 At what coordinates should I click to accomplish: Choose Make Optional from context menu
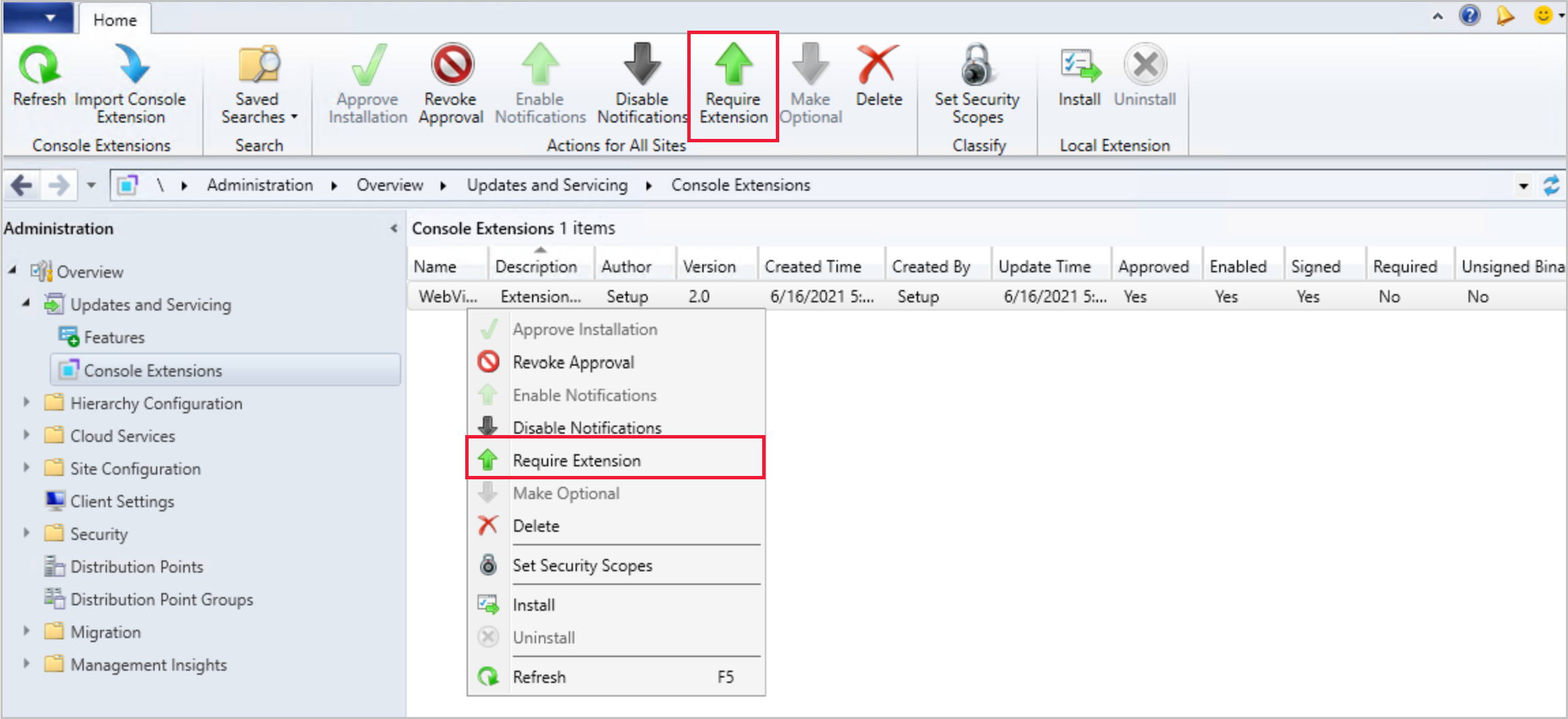pos(616,493)
